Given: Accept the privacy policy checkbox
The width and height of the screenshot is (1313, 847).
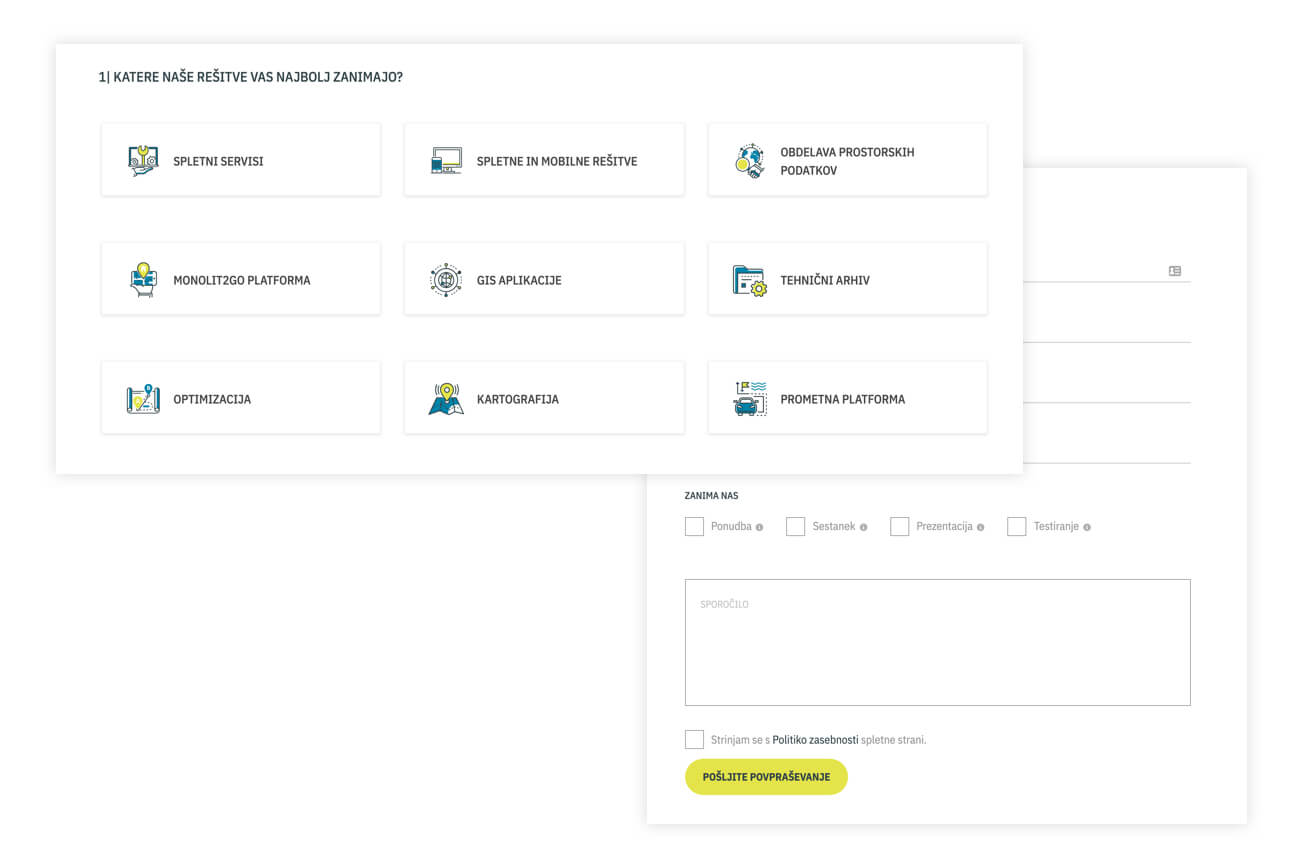Looking at the screenshot, I should (694, 740).
